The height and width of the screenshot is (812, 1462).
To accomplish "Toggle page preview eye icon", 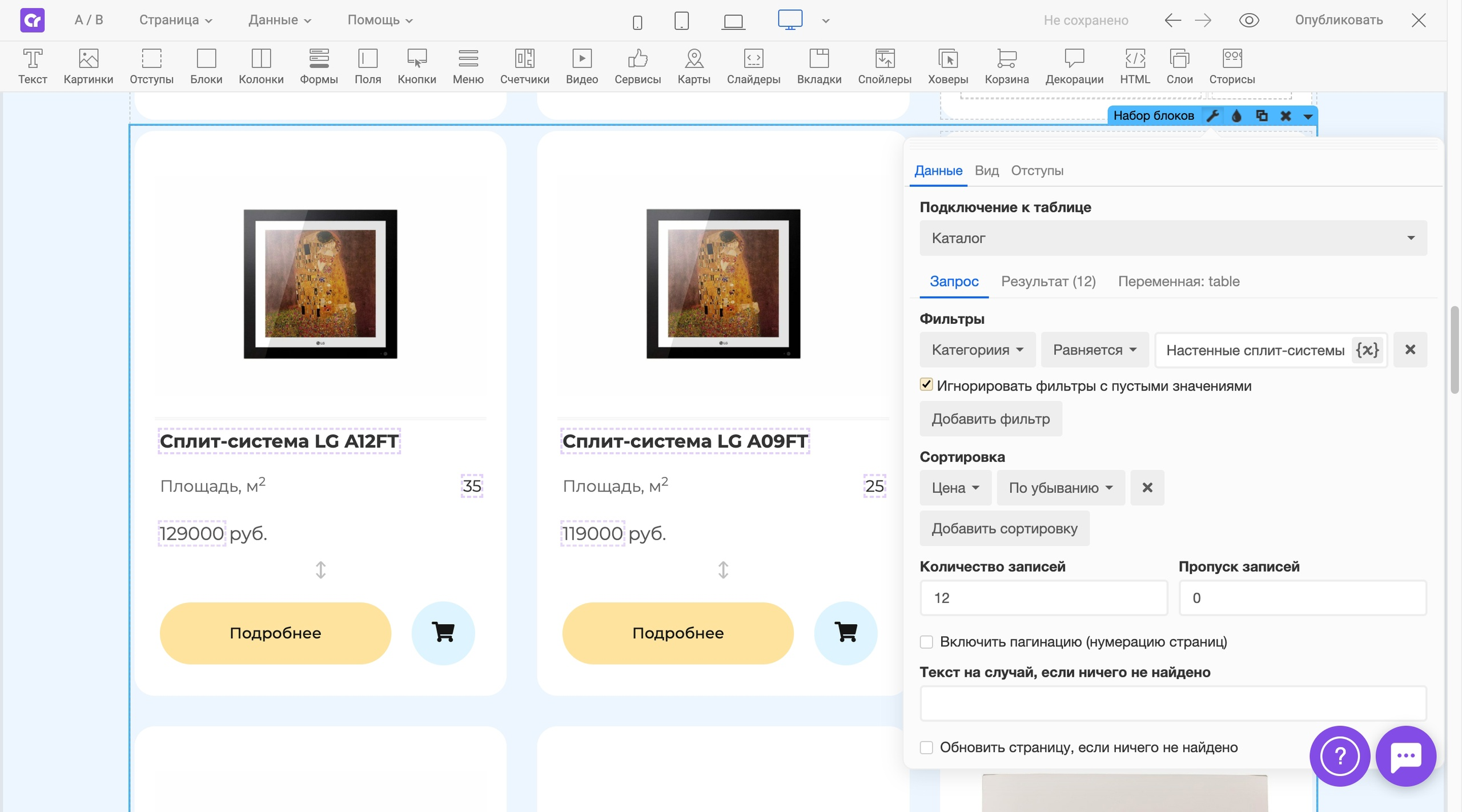I will coord(1249,21).
